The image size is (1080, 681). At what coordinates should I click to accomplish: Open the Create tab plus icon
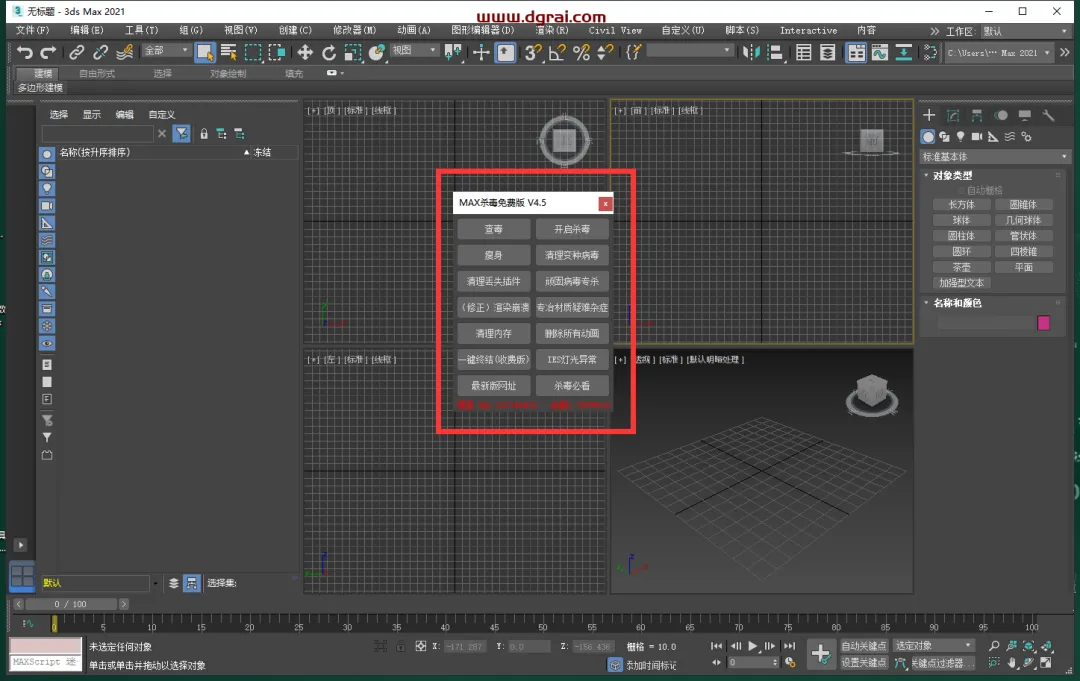[929, 115]
